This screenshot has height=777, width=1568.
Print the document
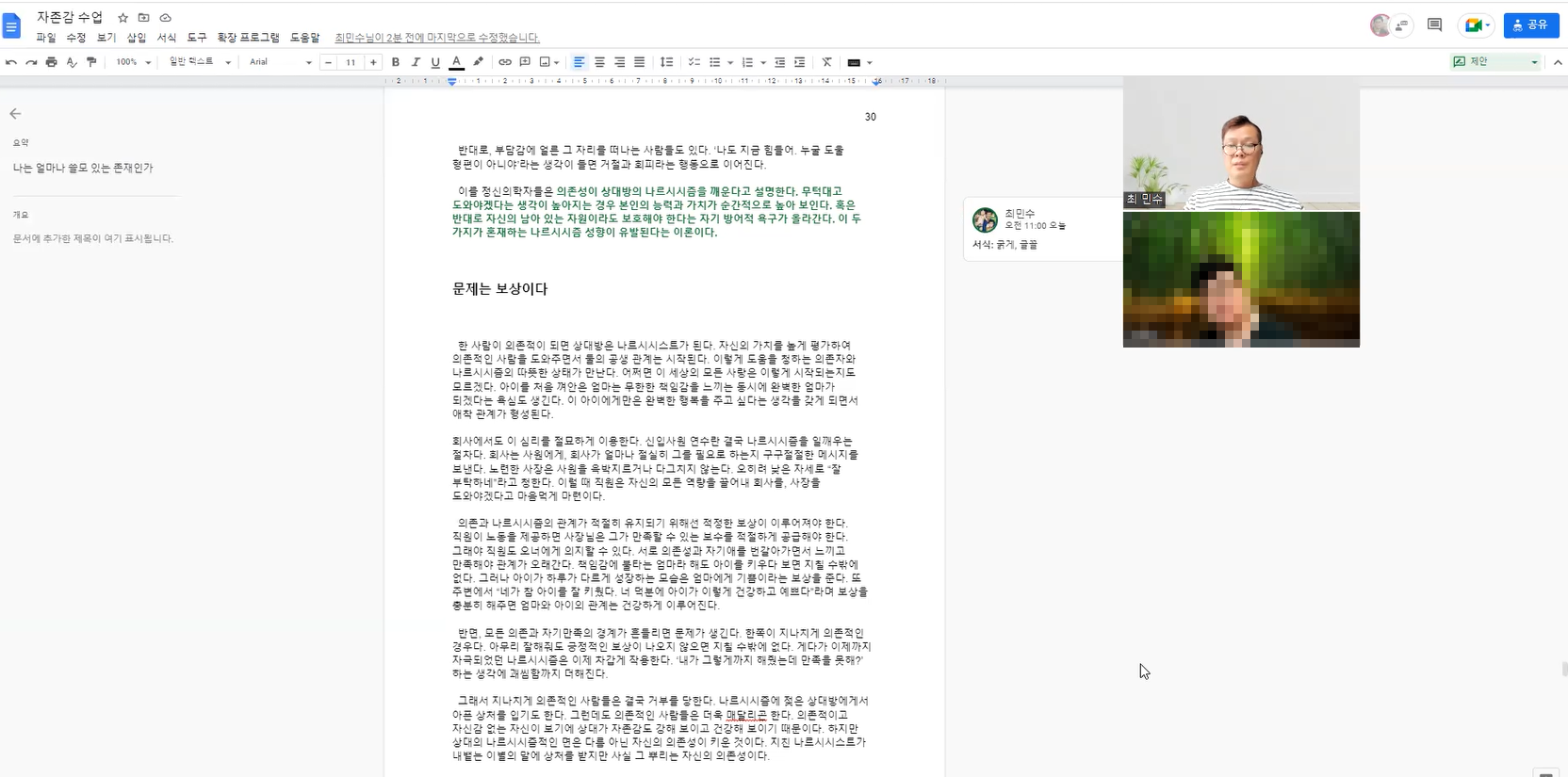(51, 62)
